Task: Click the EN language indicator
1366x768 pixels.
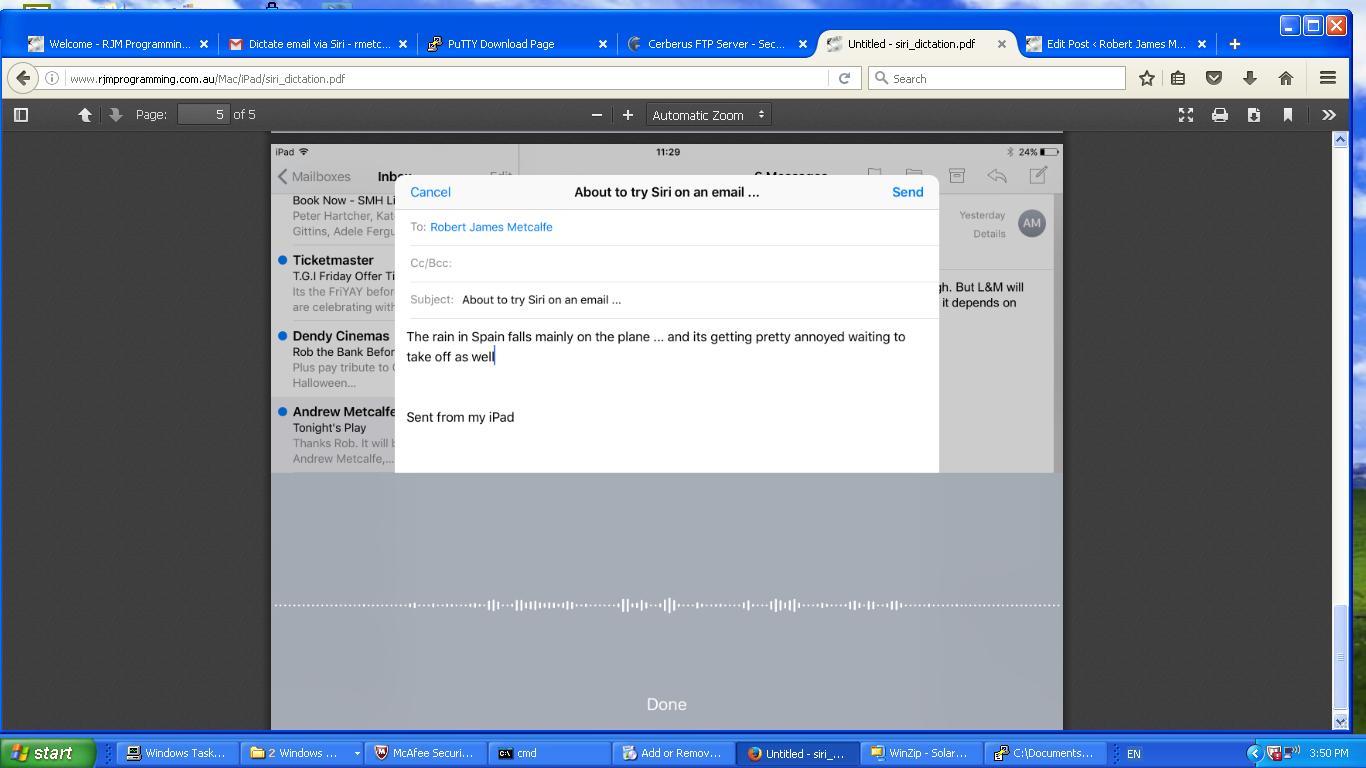Action: [1134, 754]
